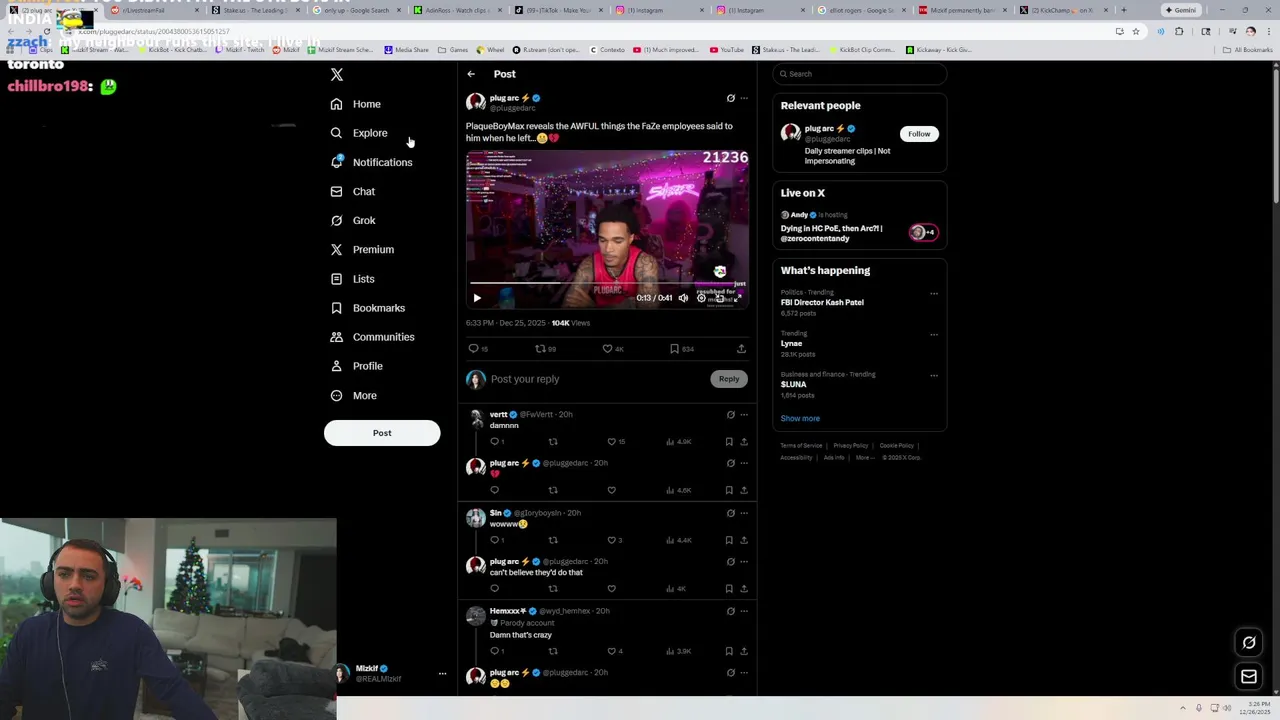Like plug arc's can't believe reply

612,588
